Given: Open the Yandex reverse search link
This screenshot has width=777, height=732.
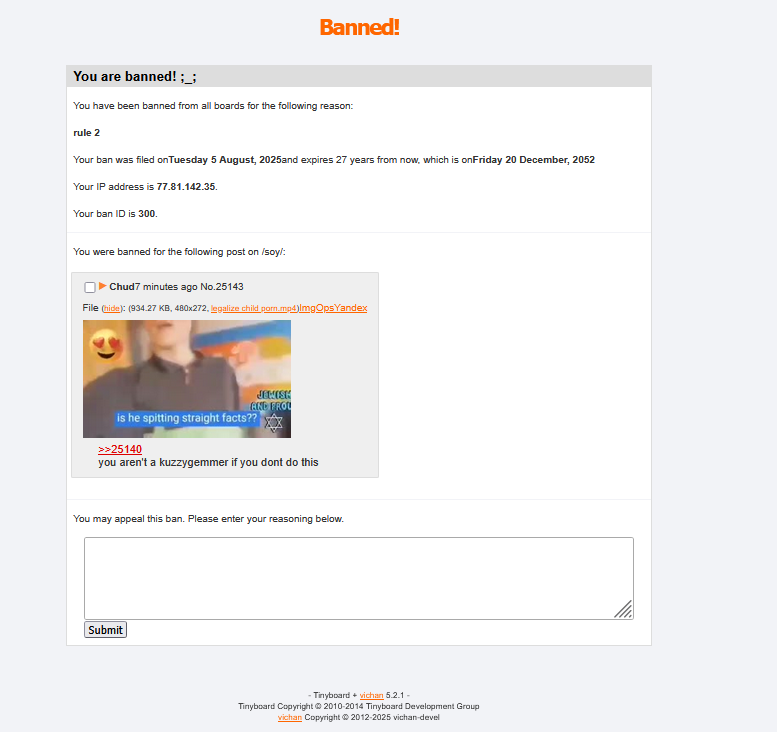Looking at the screenshot, I should point(349,308).
